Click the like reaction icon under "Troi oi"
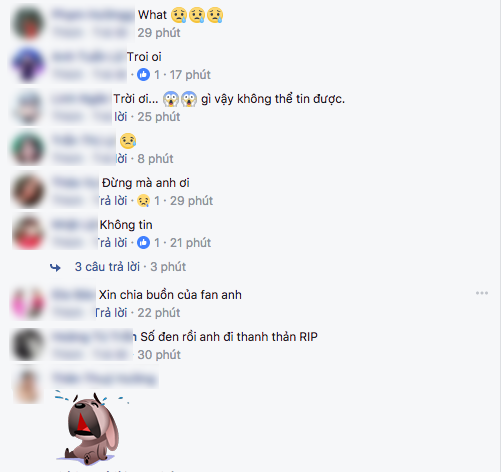The width and height of the screenshot is (501, 472). (x=143, y=75)
